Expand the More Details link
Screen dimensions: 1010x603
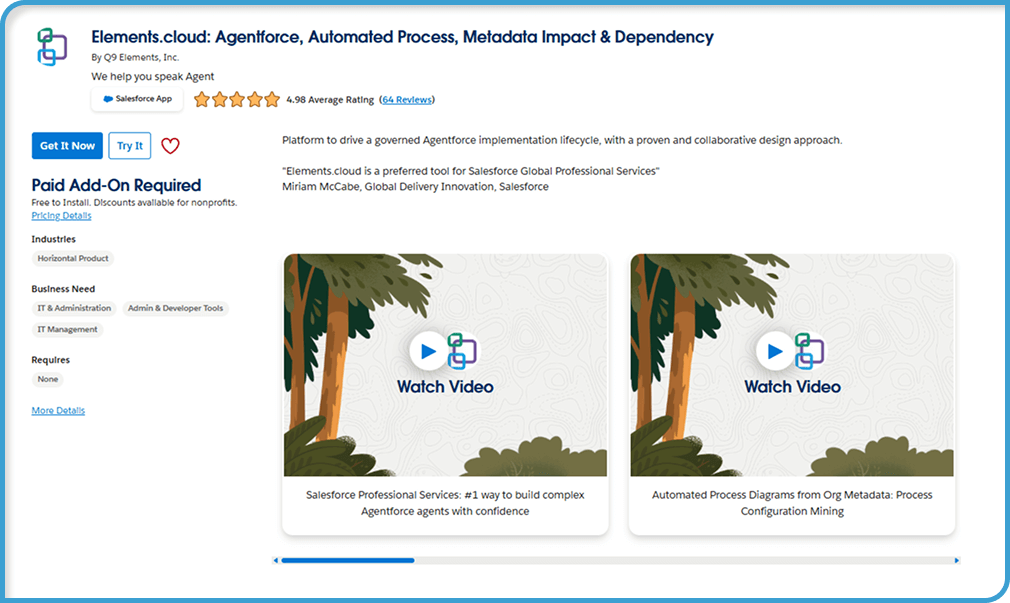click(58, 410)
